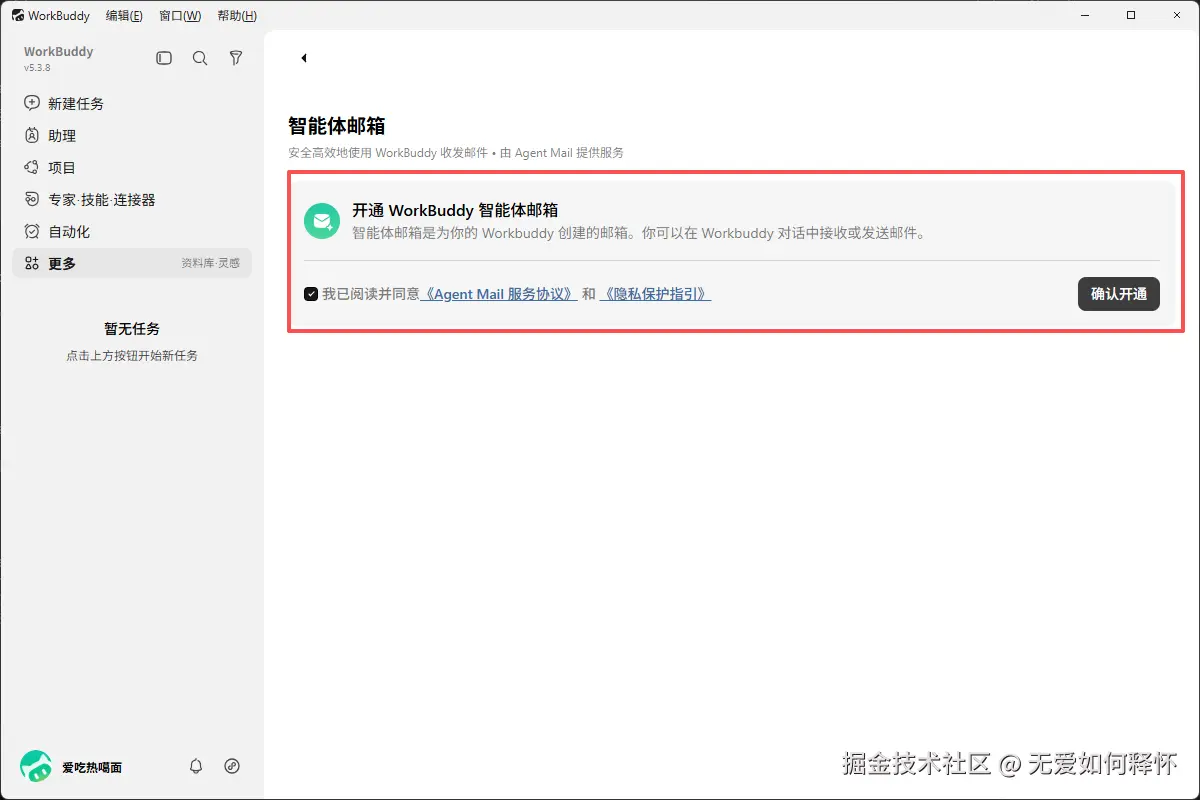1200x800 pixels.
Task: Click the 资料库·灵感 label
Action: [210, 263]
